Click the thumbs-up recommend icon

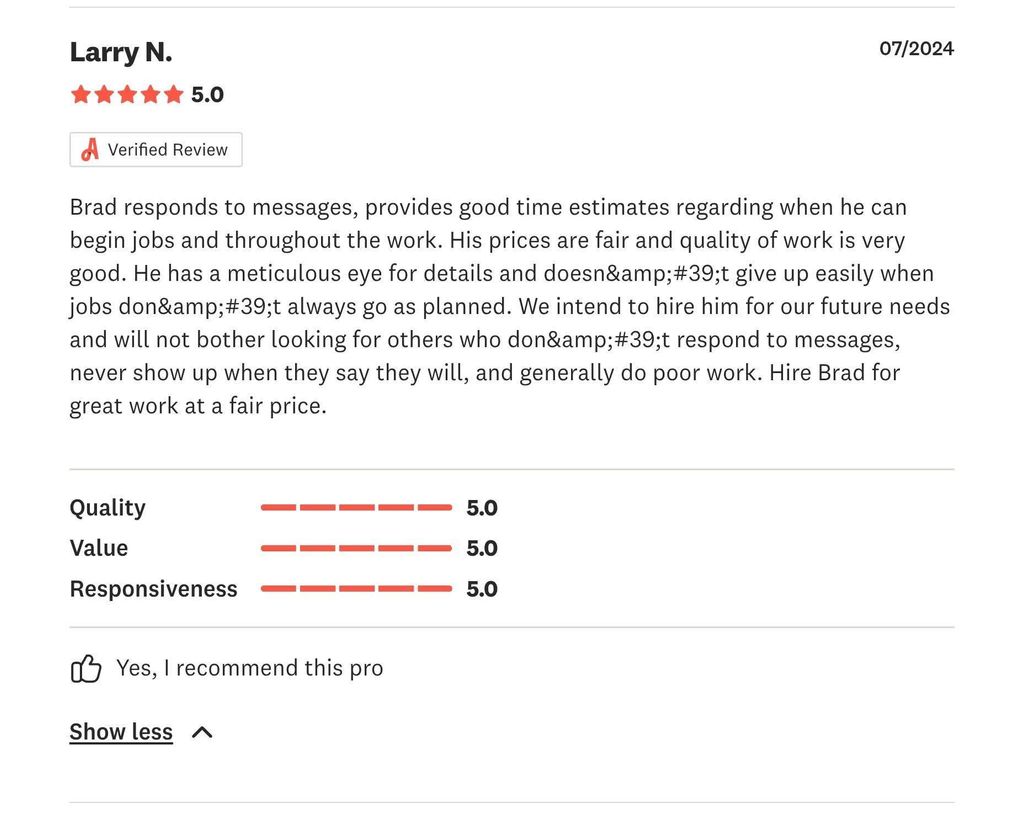coord(86,669)
